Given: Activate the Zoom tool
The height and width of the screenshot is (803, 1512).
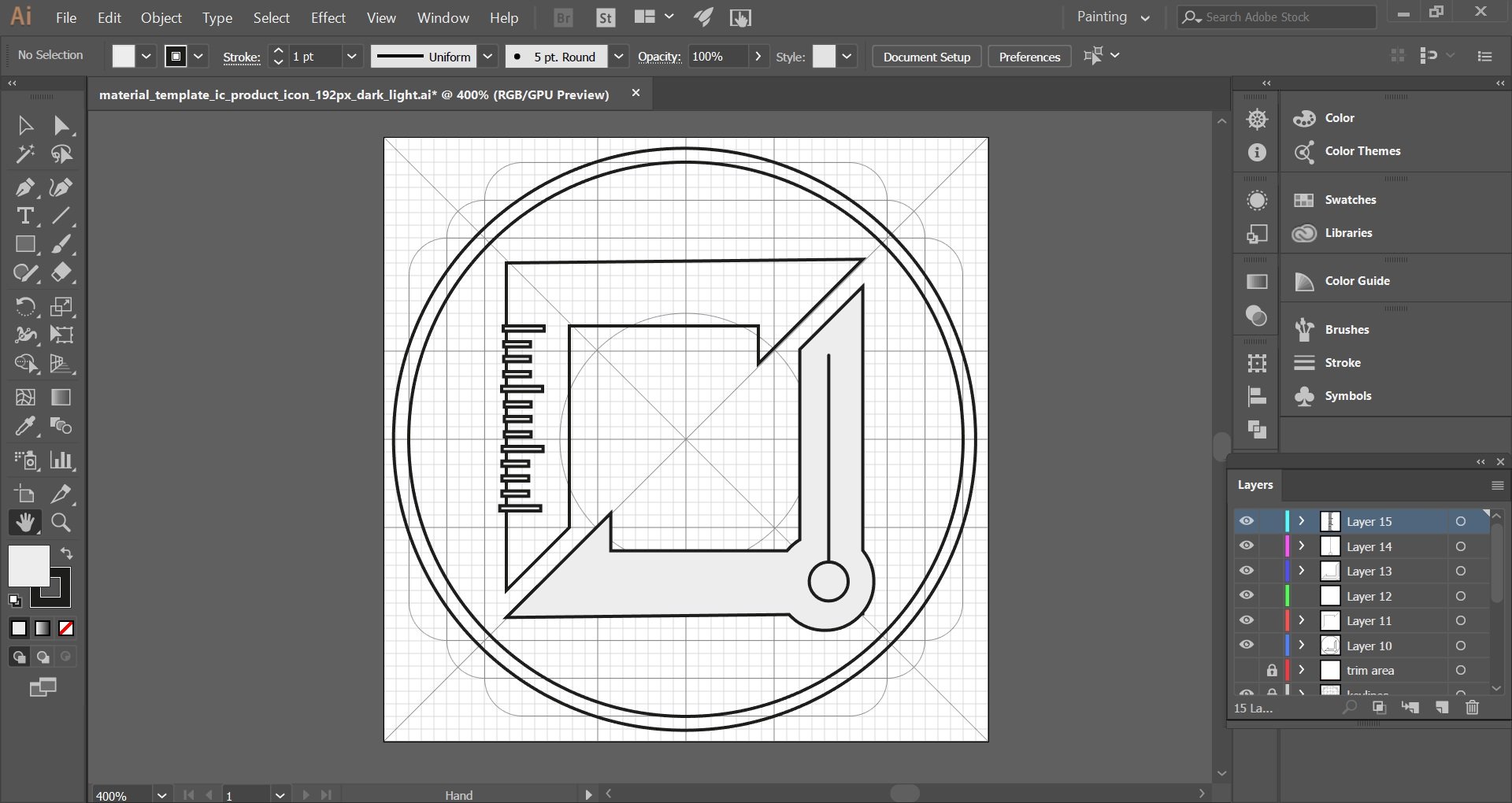Looking at the screenshot, I should pos(61,523).
